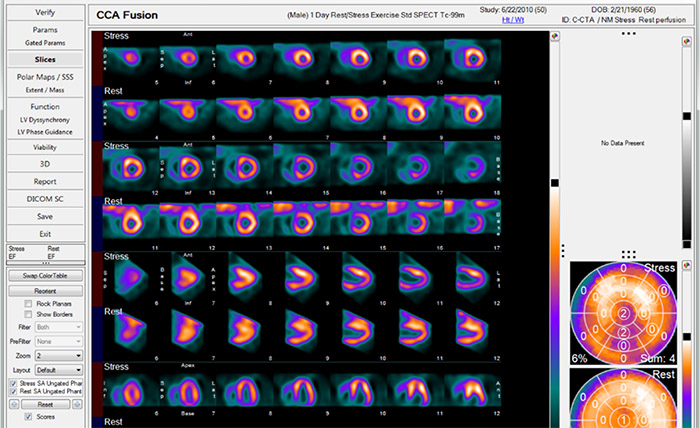The width and height of the screenshot is (700, 428).
Task: Open the Viability page
Action: (x=46, y=147)
